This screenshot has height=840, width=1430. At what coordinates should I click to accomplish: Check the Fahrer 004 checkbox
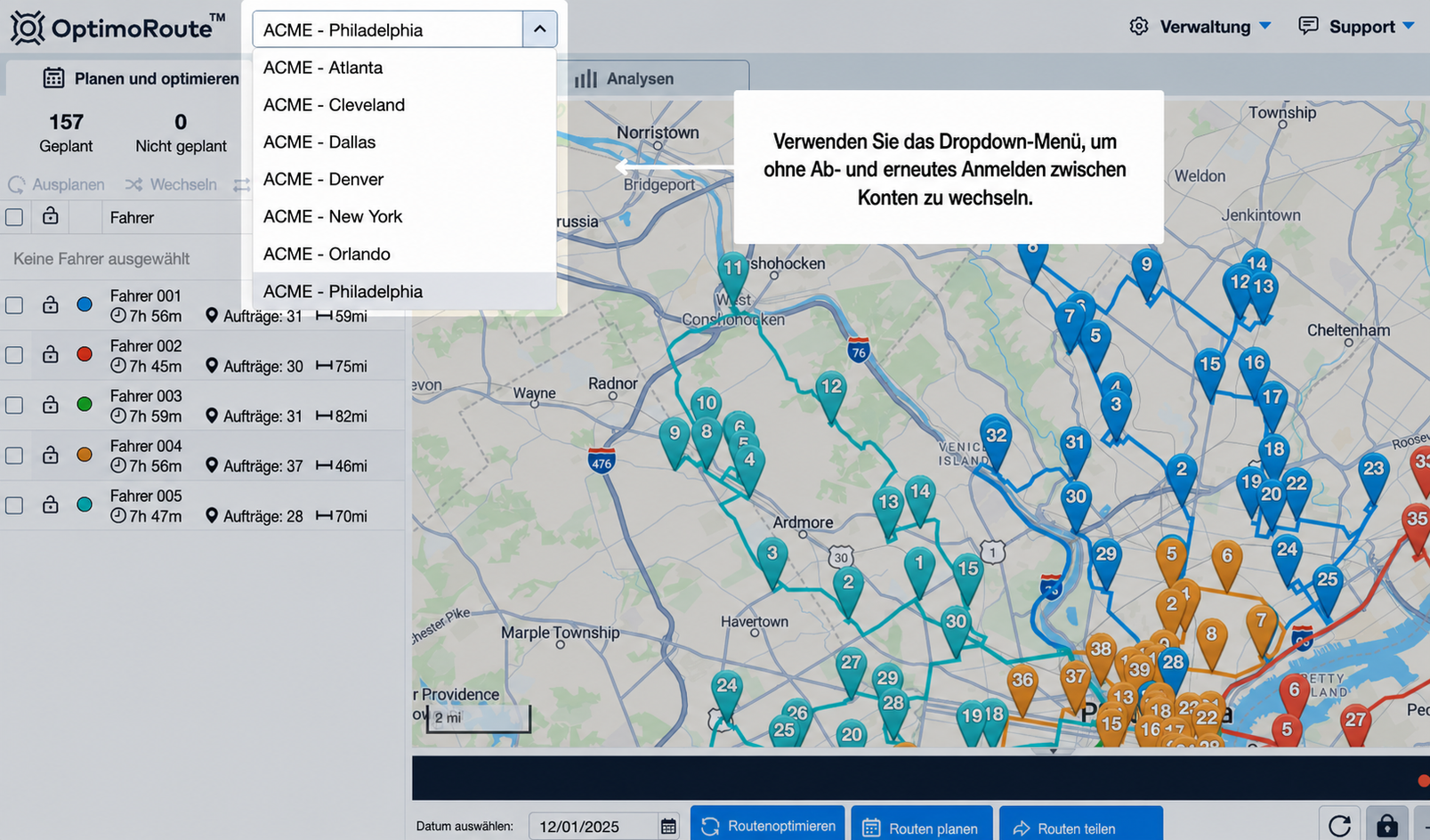14,456
